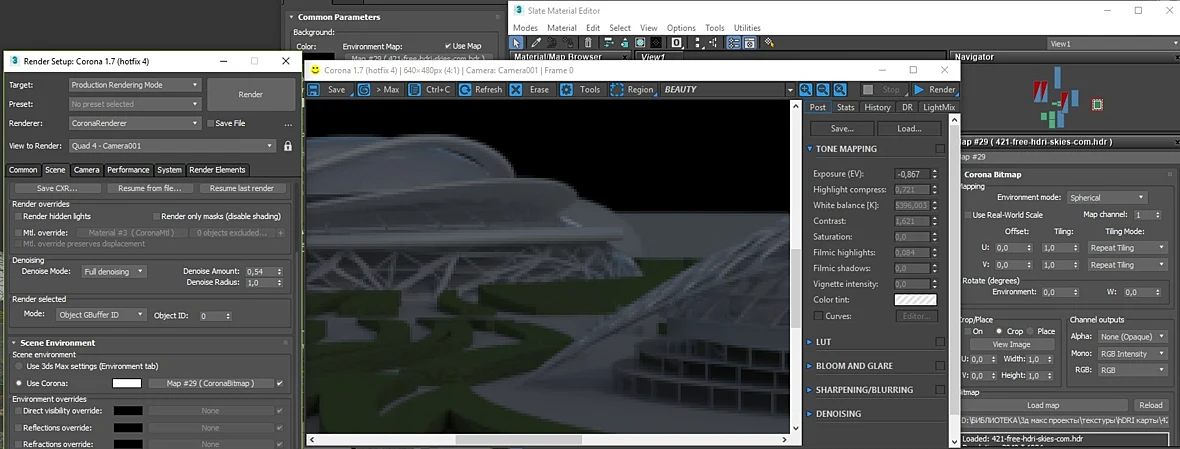
Task: Open the LightMix tab in Corona VFB
Action: click(938, 108)
